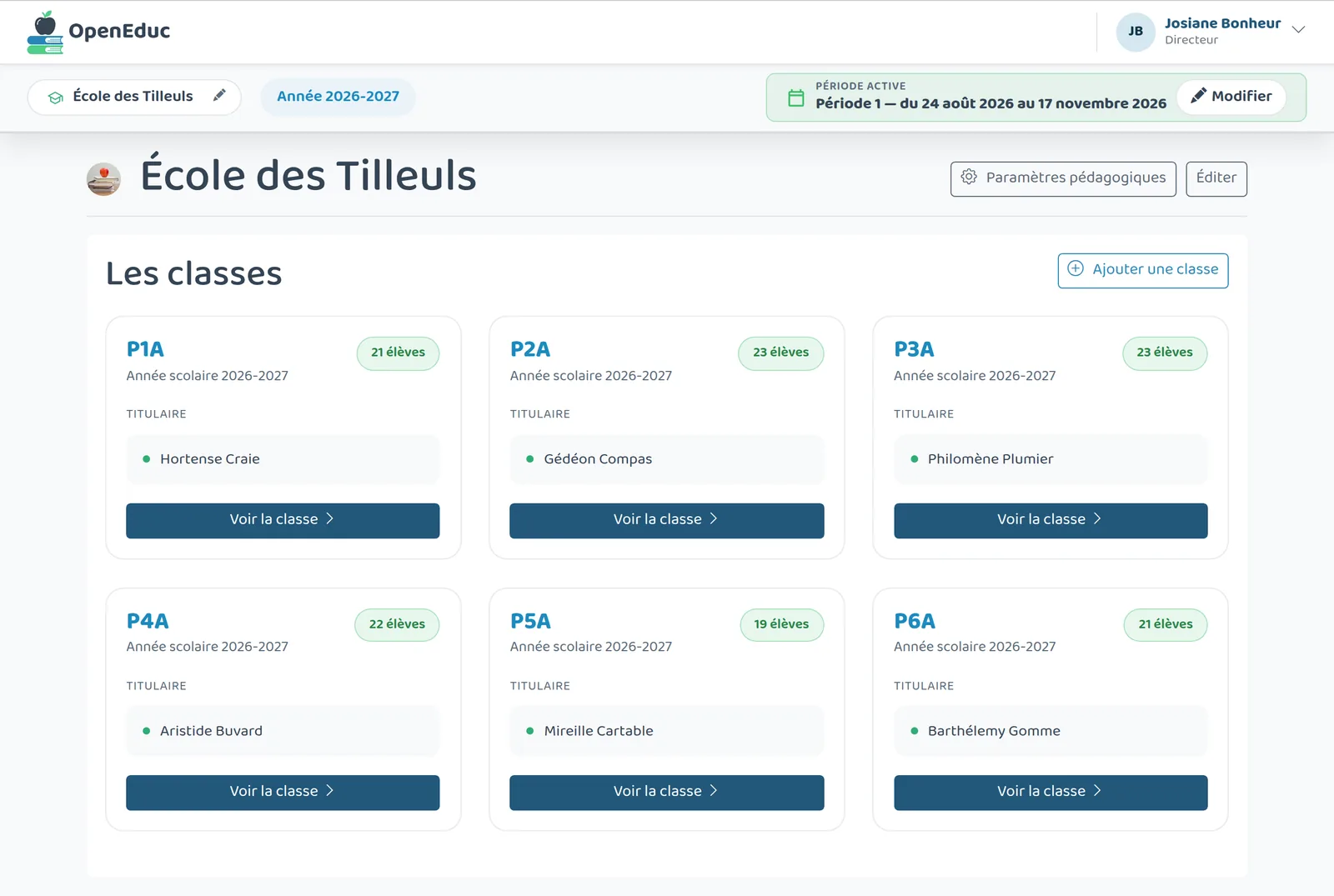Click Ajouter une classe
The image size is (1334, 896).
pyautogui.click(x=1143, y=270)
